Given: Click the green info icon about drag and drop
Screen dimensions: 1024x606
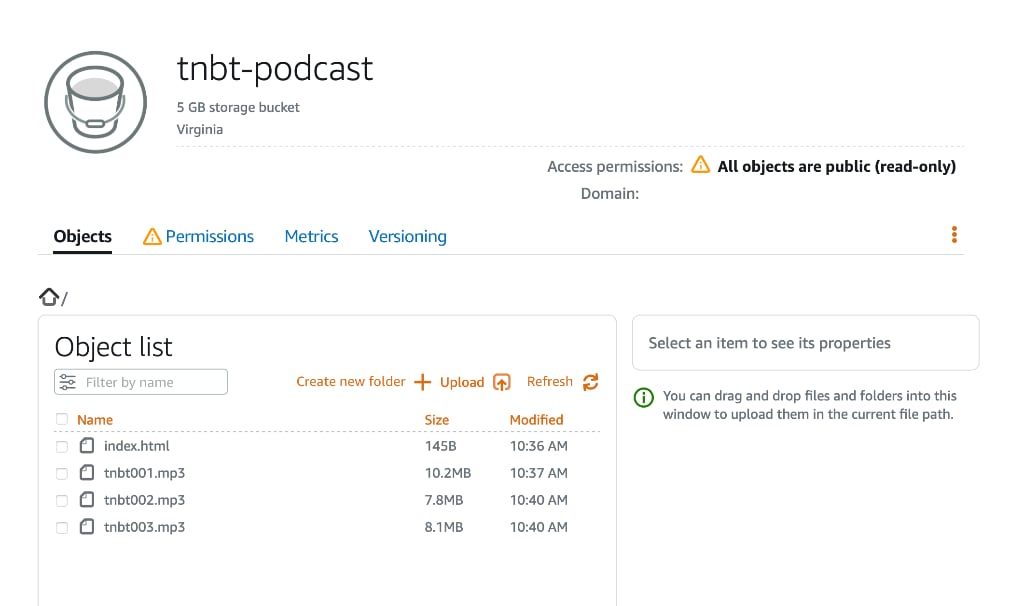Looking at the screenshot, I should coord(644,397).
